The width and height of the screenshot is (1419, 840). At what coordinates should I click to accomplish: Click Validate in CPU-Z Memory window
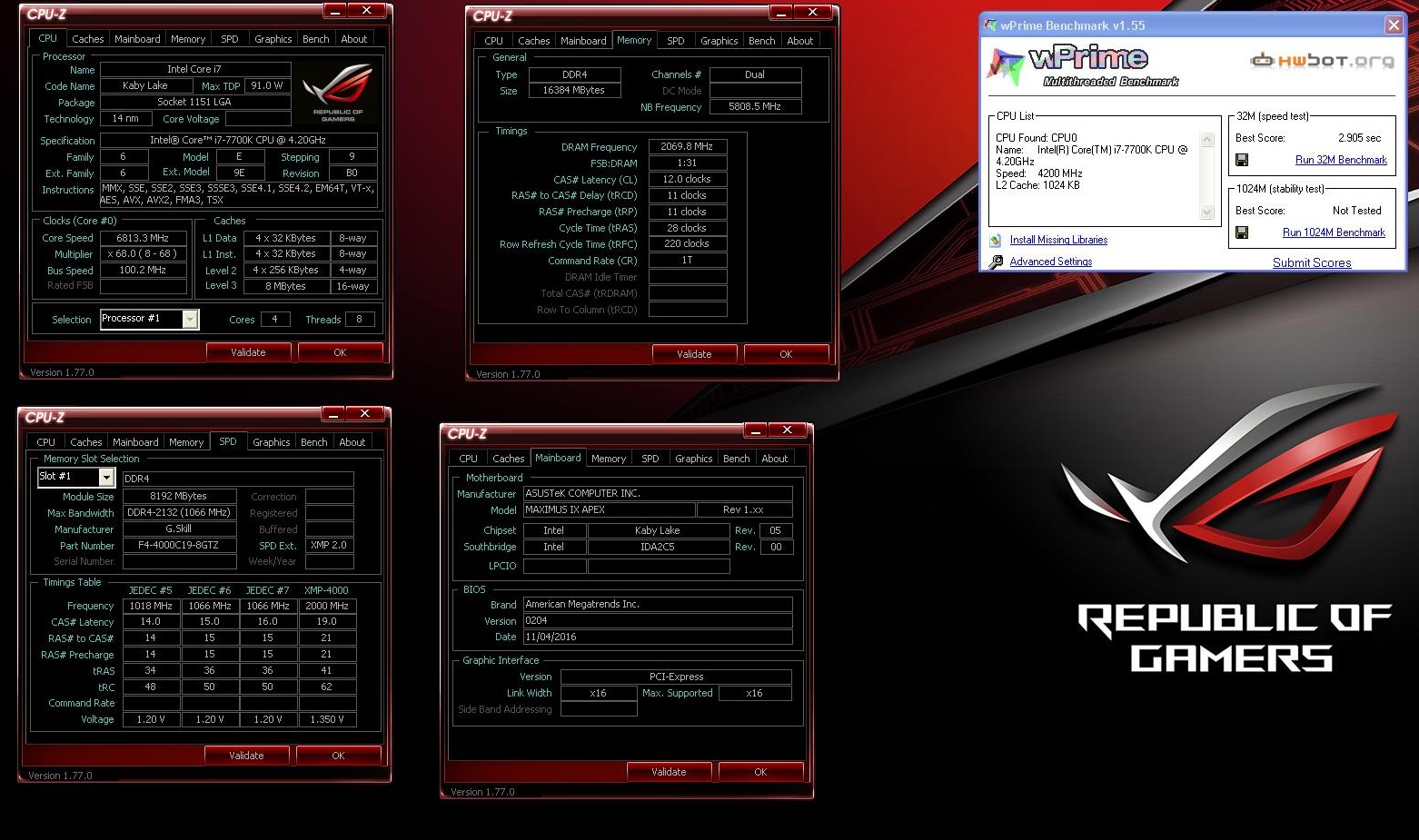point(694,354)
